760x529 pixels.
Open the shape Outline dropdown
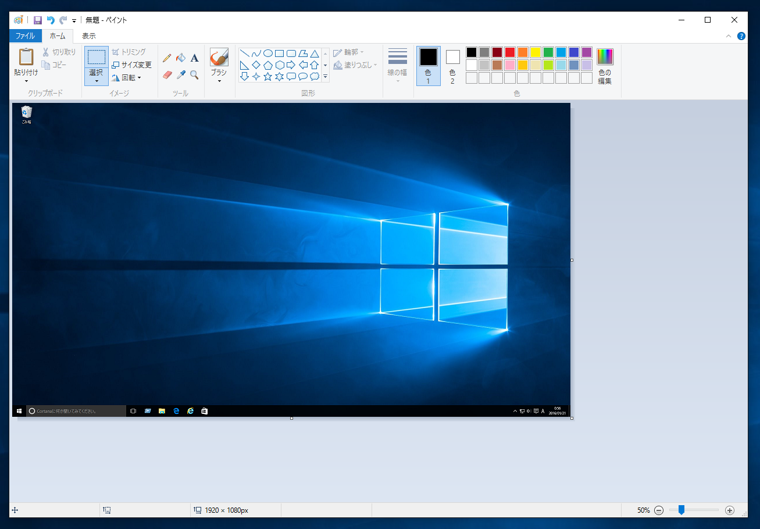tap(348, 52)
